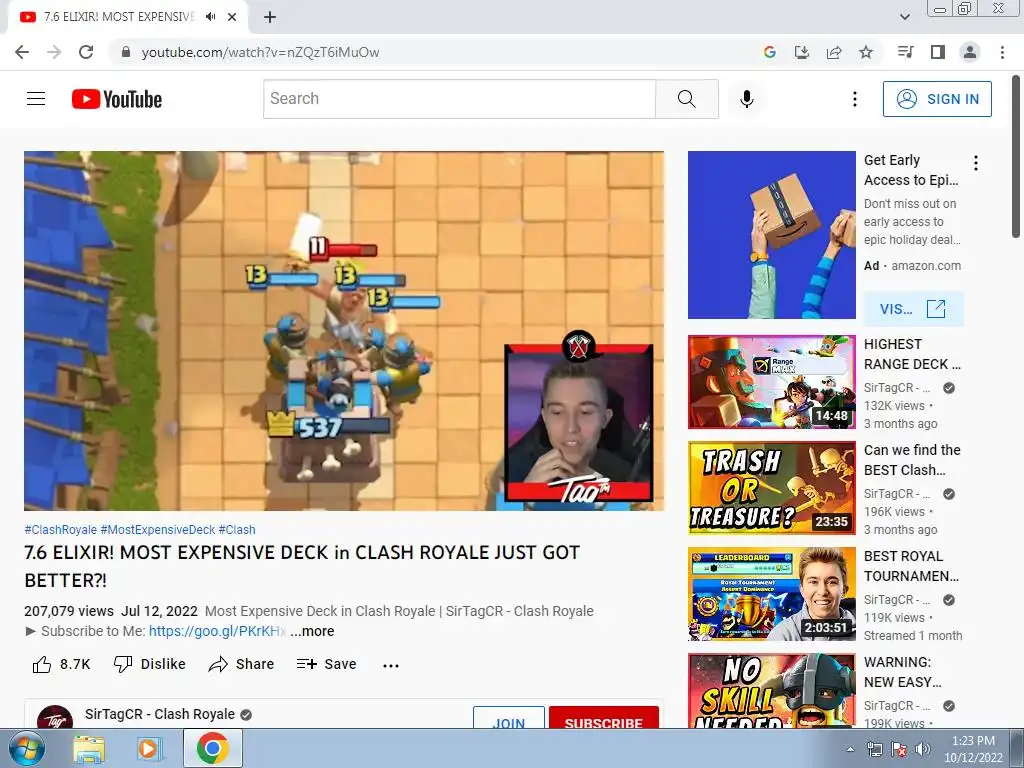Click the Share arrow button
Screen dimensions: 1024x768
[x=241, y=664]
